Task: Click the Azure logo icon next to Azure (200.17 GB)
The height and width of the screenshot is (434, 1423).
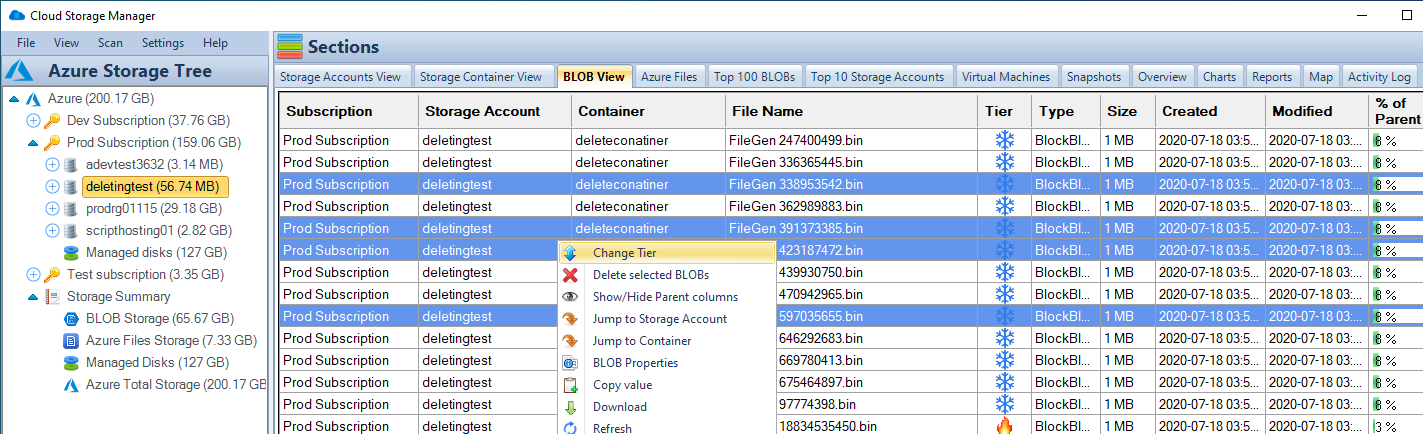Action: point(32,99)
